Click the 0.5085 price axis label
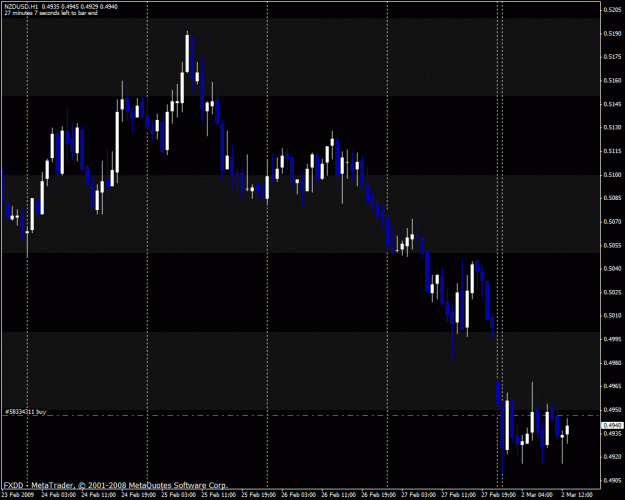The width and height of the screenshot is (625, 500). point(613,198)
